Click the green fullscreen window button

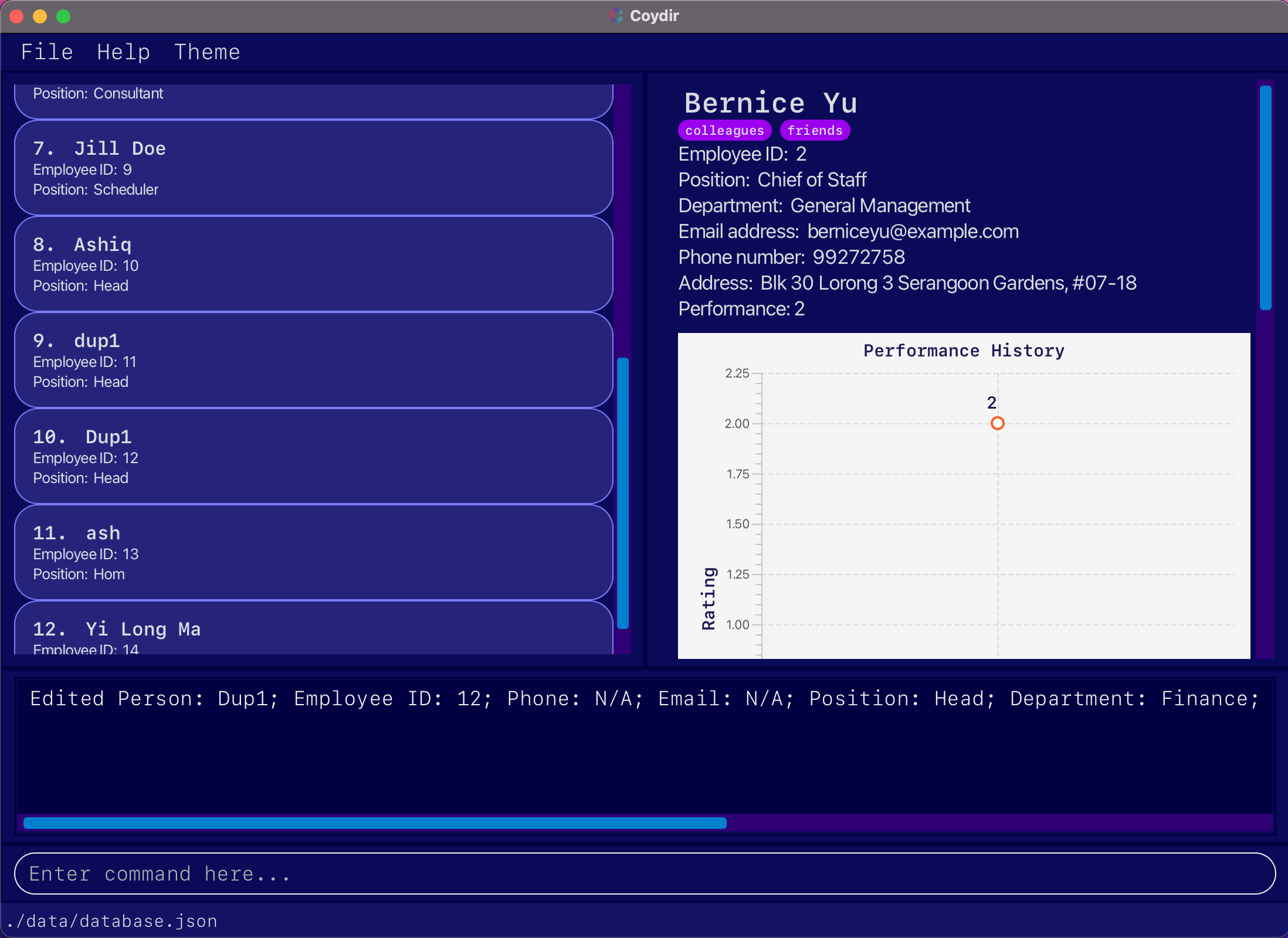pyautogui.click(x=63, y=16)
